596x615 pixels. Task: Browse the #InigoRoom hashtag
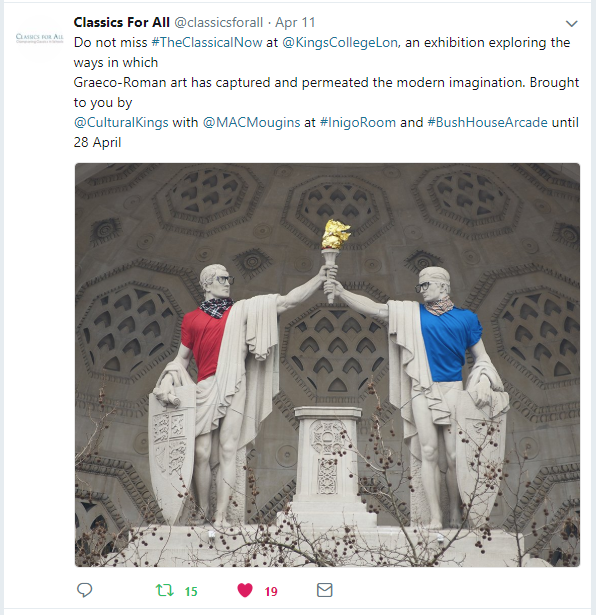[x=358, y=122]
